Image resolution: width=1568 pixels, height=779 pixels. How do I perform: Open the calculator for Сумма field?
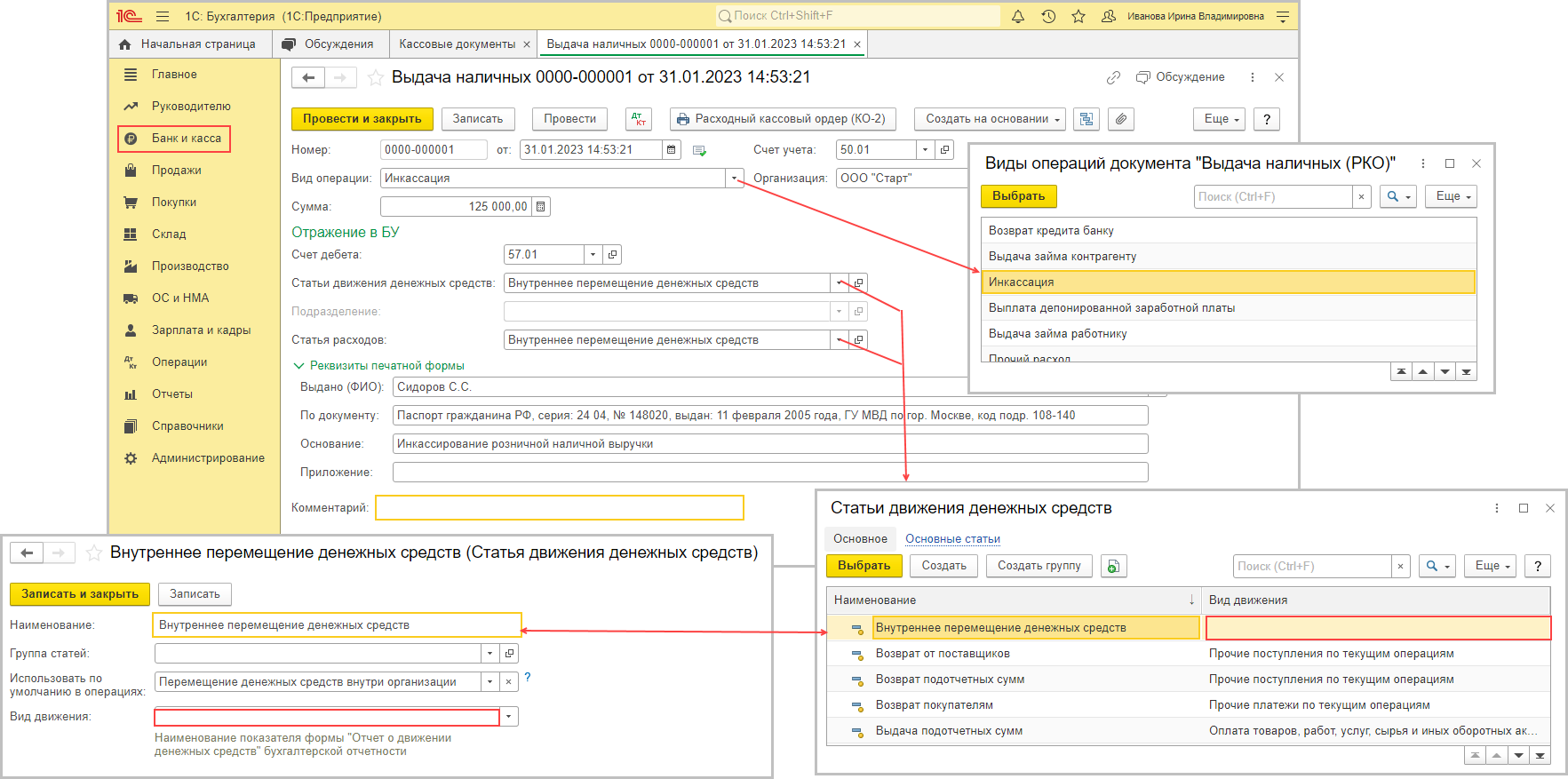(x=541, y=207)
